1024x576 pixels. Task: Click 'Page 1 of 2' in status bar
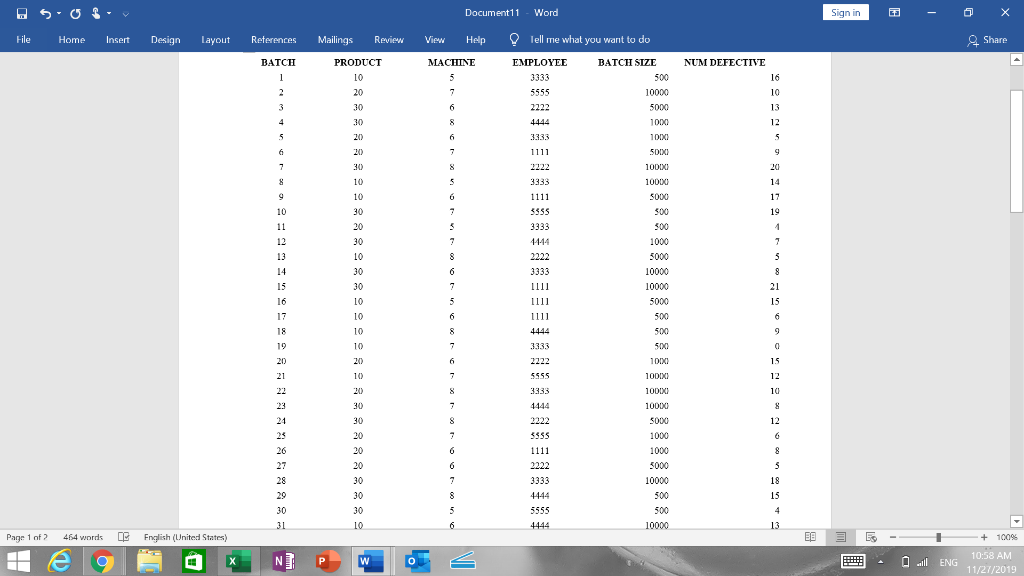tap(27, 537)
